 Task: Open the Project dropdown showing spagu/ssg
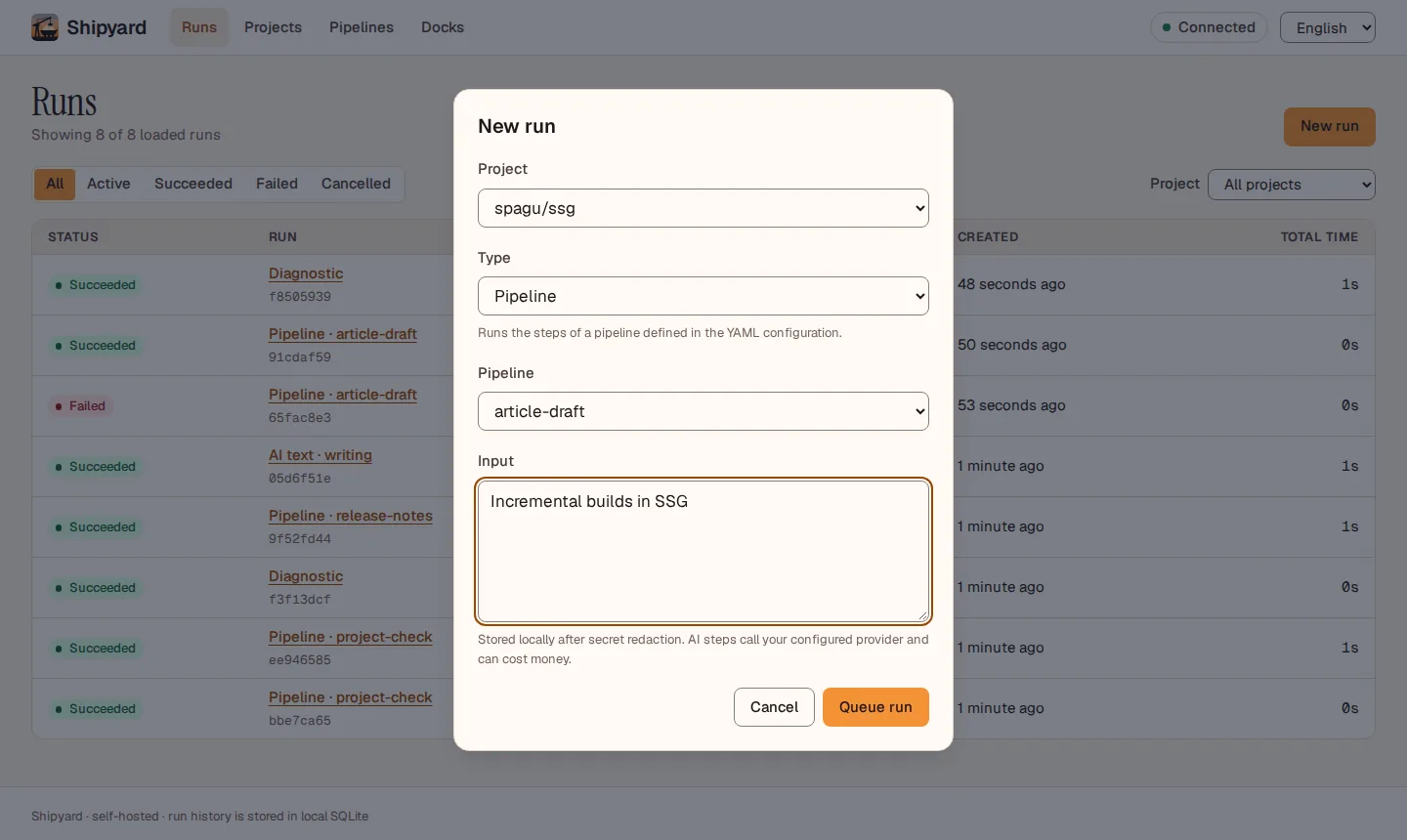(x=703, y=208)
